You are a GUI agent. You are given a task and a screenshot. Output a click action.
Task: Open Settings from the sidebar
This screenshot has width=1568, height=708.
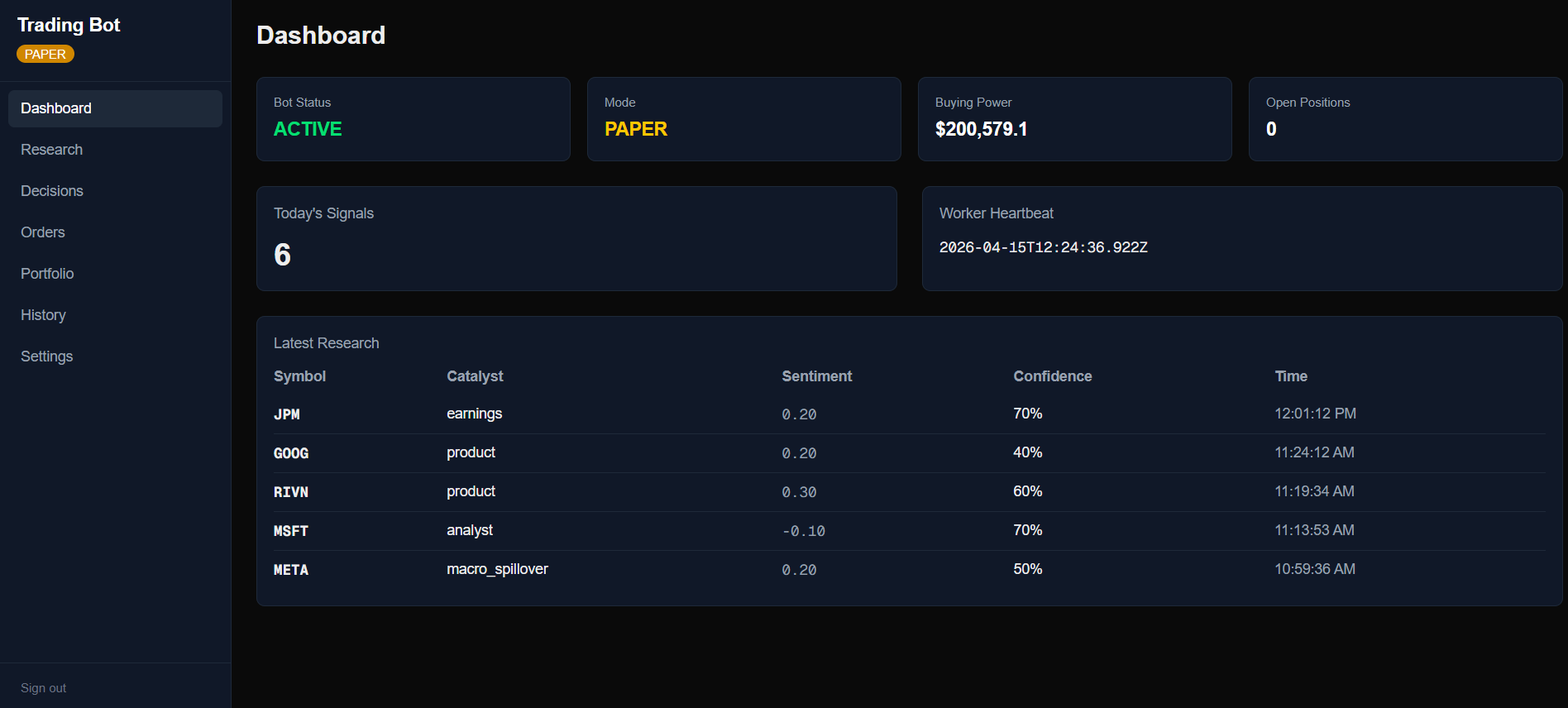[115, 356]
